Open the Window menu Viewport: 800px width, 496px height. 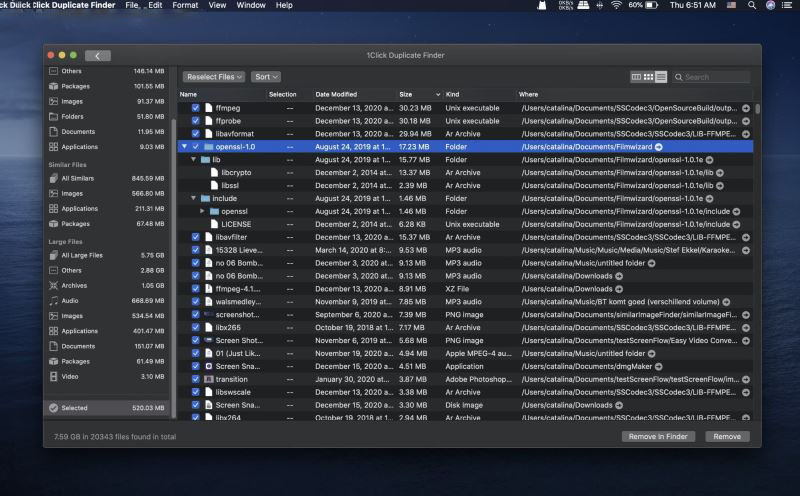(251, 5)
